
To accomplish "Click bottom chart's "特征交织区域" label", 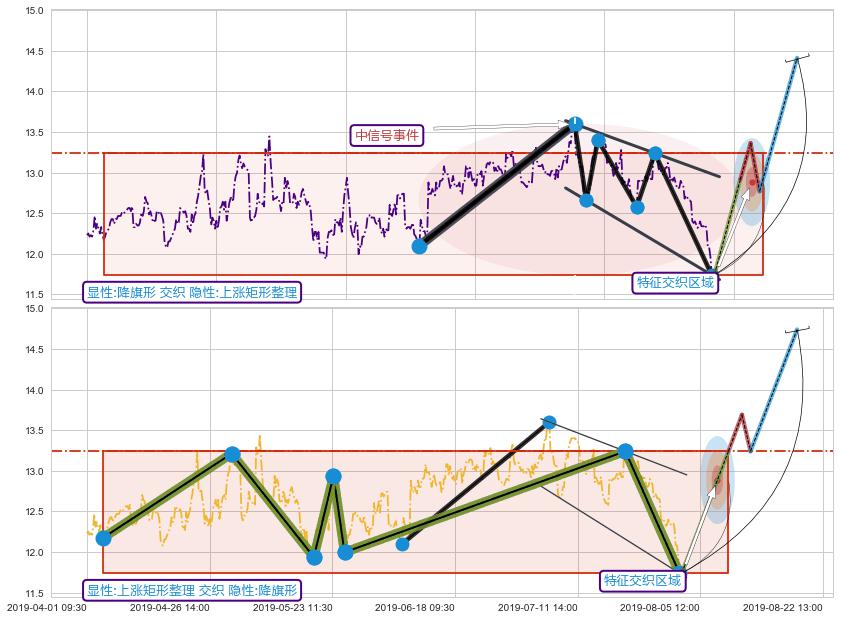I will pos(642,580).
